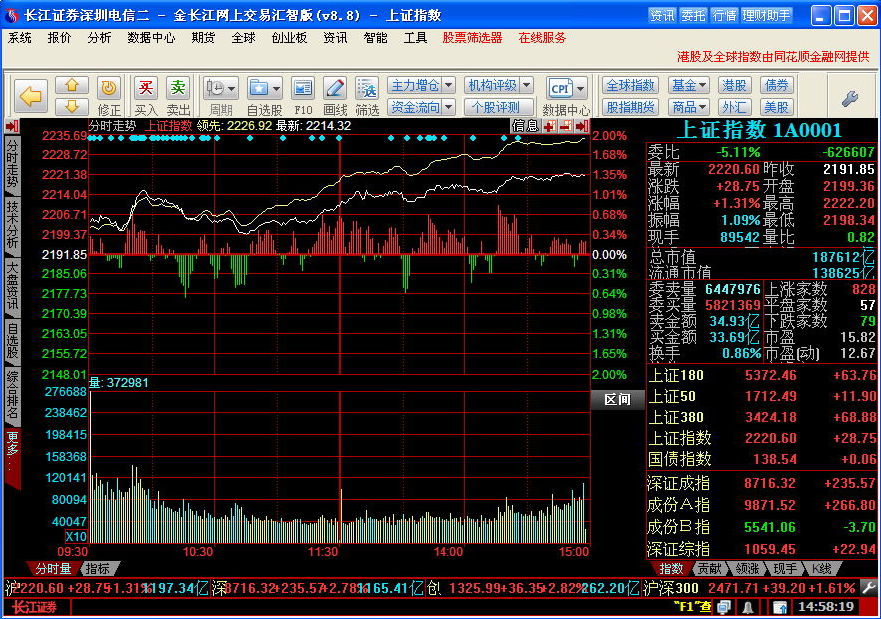This screenshot has height=619, width=881.
Task: Open the red 股票筛选器 menu item
Action: pos(472,38)
